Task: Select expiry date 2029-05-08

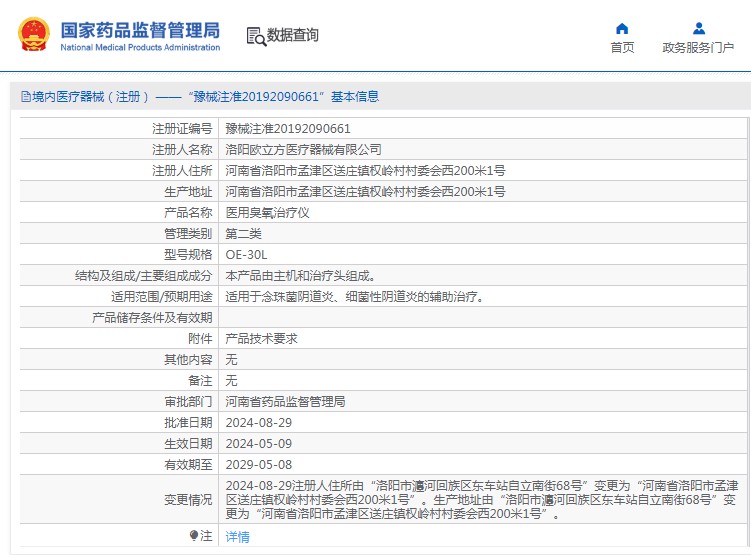Action: (x=259, y=464)
